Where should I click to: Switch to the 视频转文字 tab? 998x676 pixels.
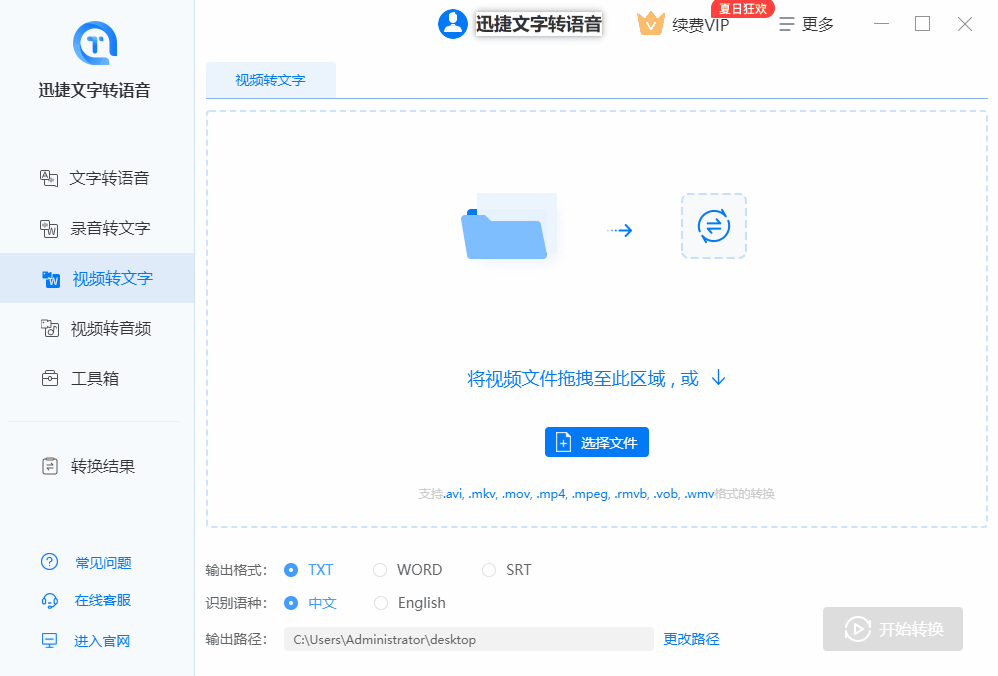point(271,80)
